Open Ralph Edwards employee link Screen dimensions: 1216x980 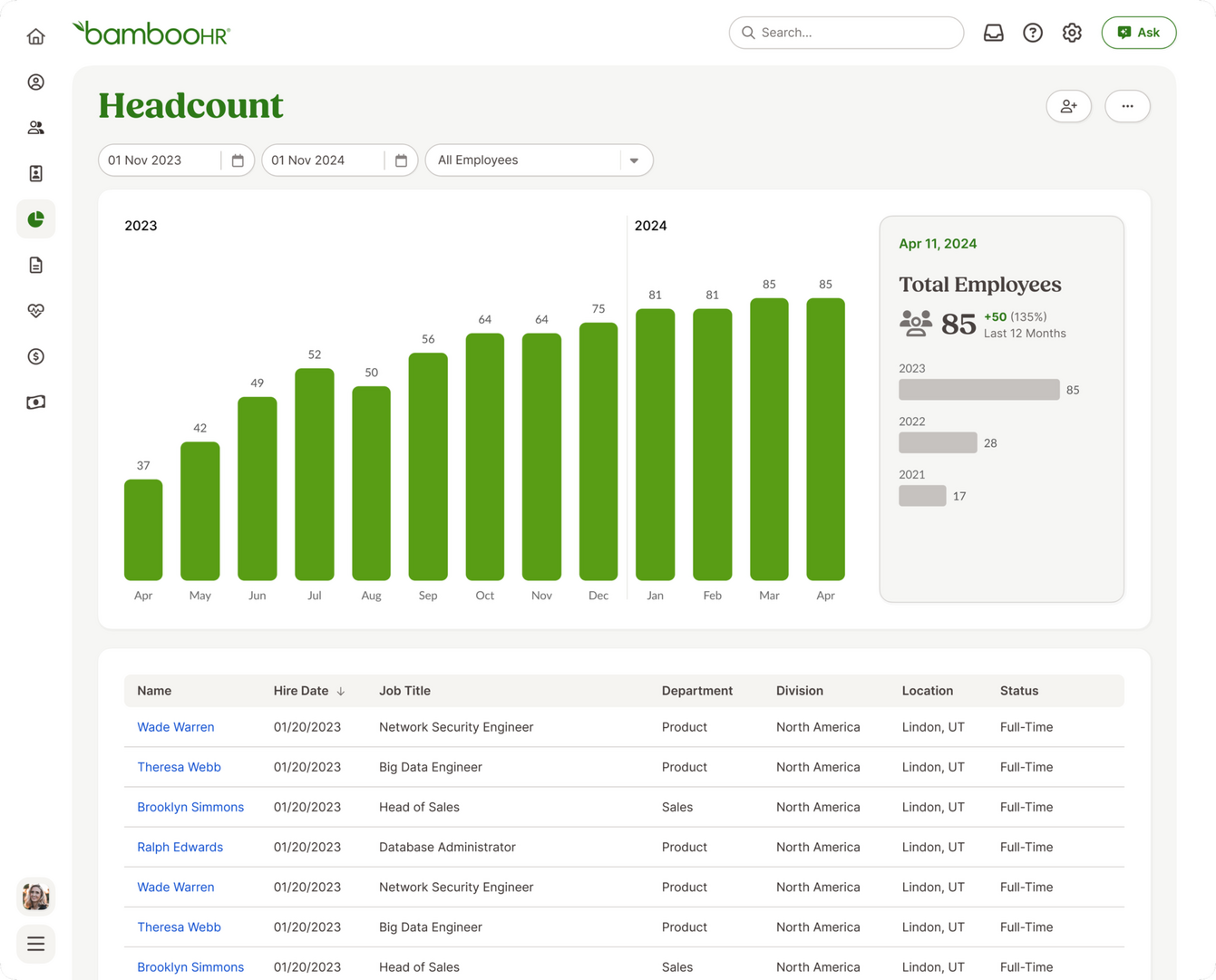point(180,847)
